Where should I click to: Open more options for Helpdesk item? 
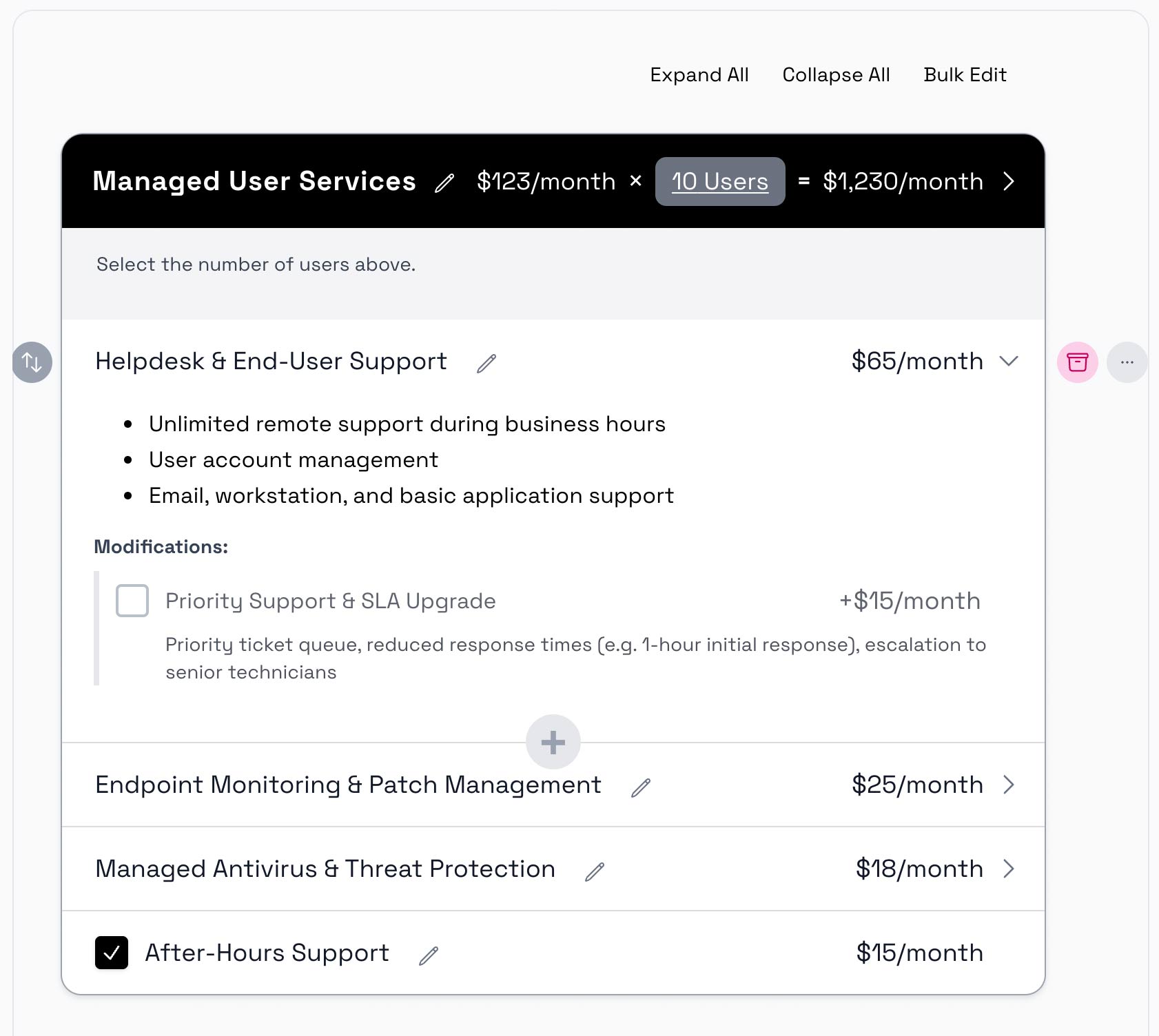pyautogui.click(x=1127, y=362)
